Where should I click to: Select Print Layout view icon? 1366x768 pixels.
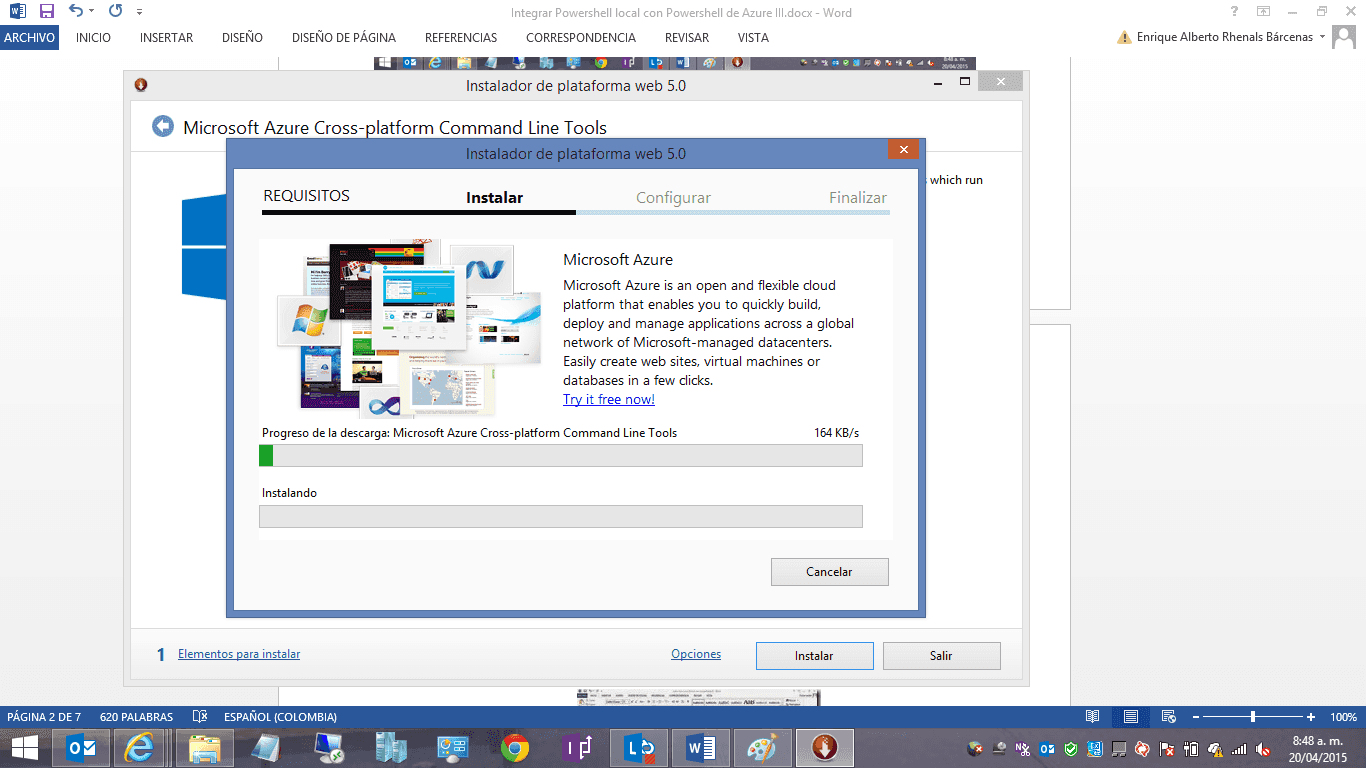click(1130, 717)
